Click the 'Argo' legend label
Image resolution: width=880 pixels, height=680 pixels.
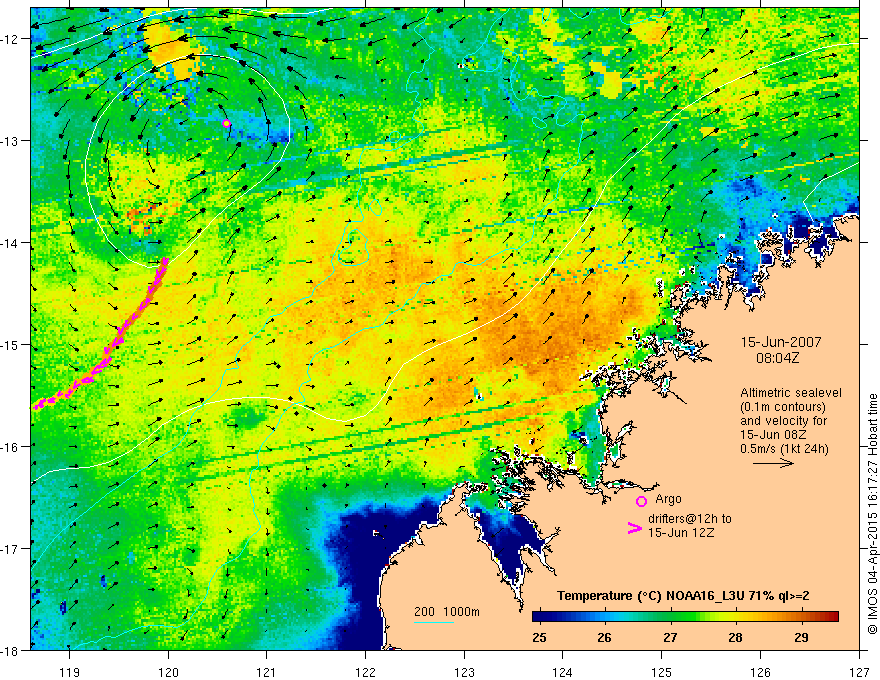tap(668, 499)
